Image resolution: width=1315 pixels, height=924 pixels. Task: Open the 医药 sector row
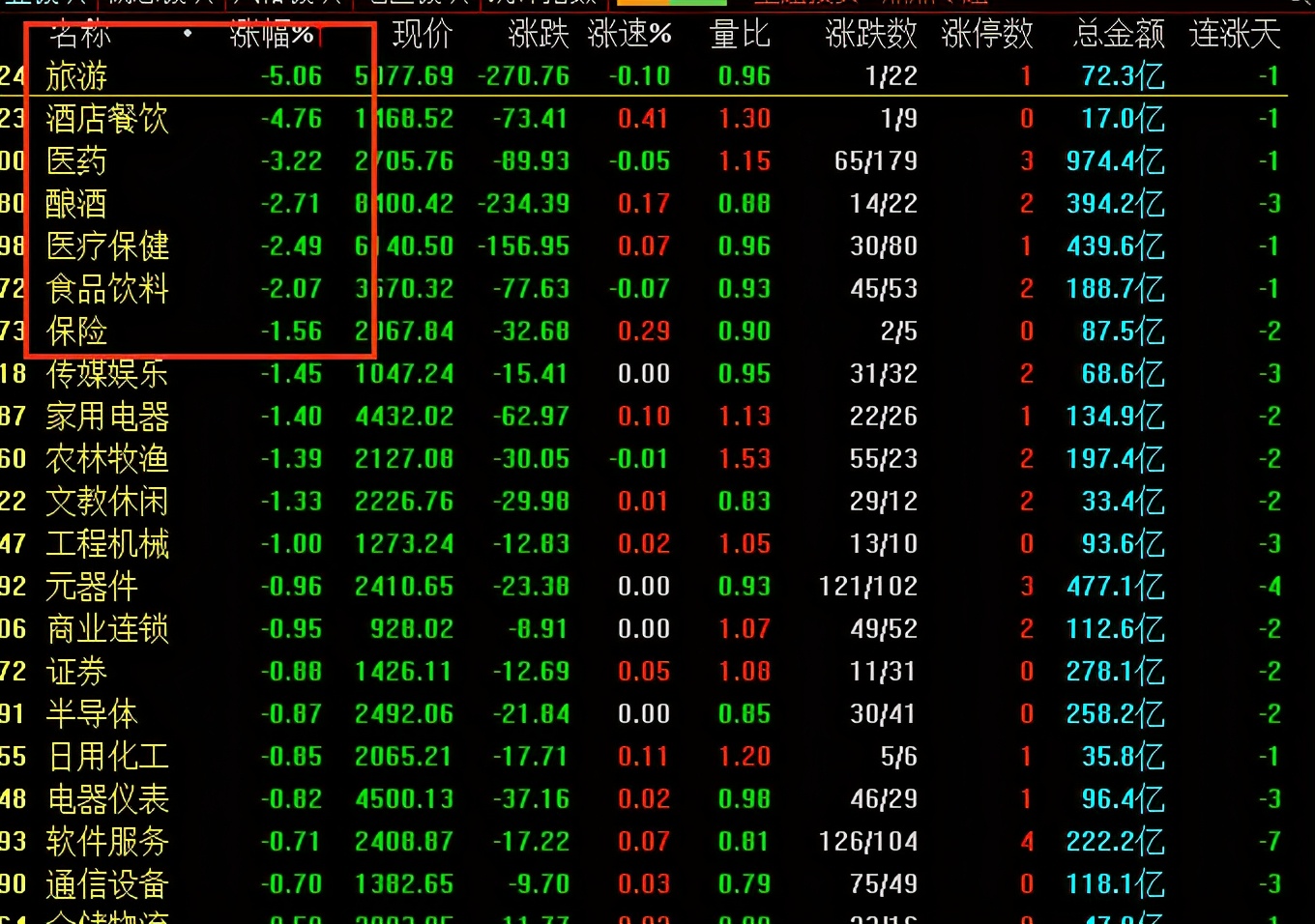point(643,160)
